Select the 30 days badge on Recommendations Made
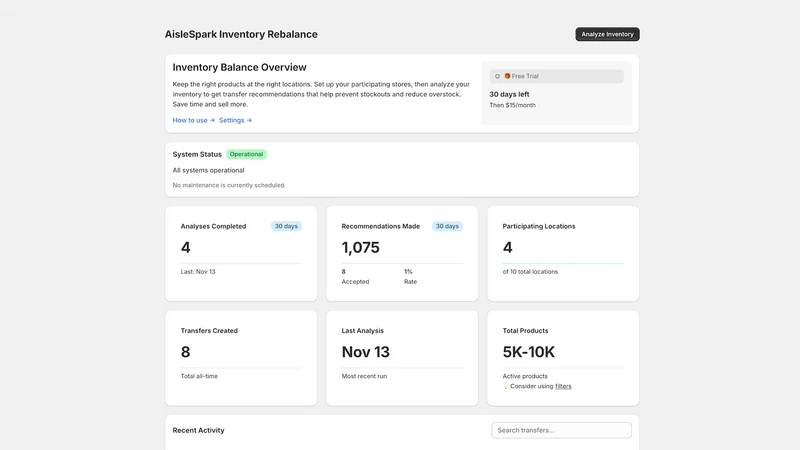800x450 pixels. click(447, 226)
